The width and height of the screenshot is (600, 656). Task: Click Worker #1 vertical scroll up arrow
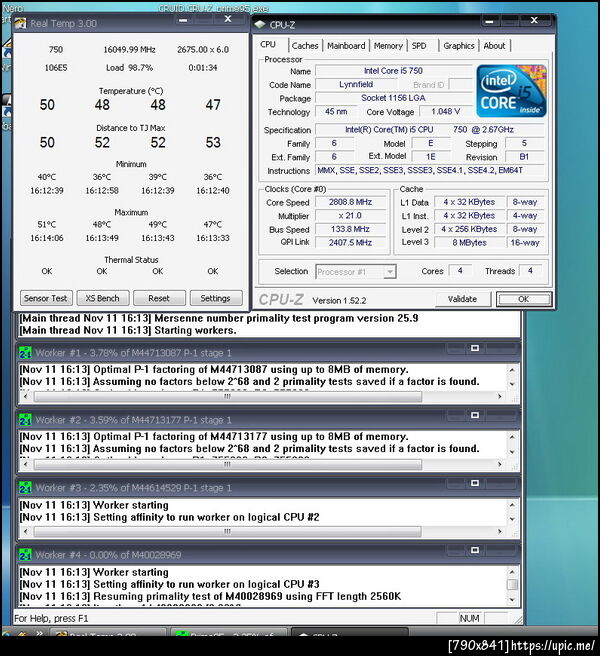click(512, 370)
